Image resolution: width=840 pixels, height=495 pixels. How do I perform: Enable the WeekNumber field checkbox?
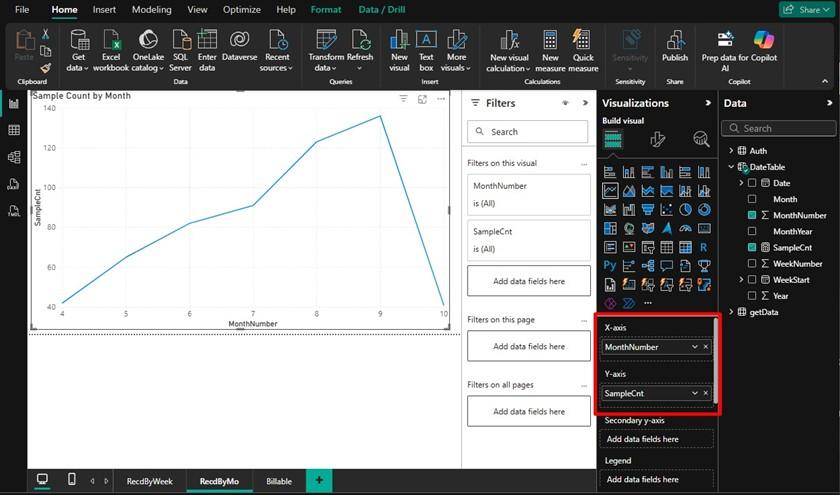(x=752, y=264)
